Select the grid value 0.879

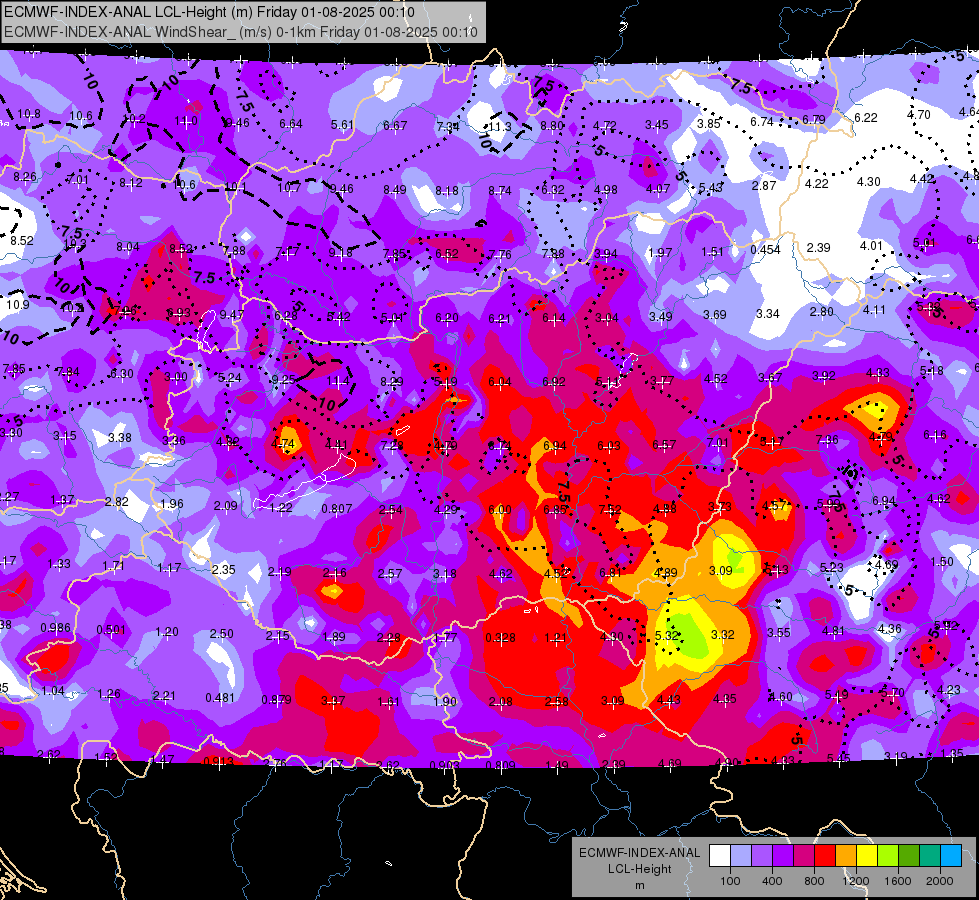[x=276, y=700]
